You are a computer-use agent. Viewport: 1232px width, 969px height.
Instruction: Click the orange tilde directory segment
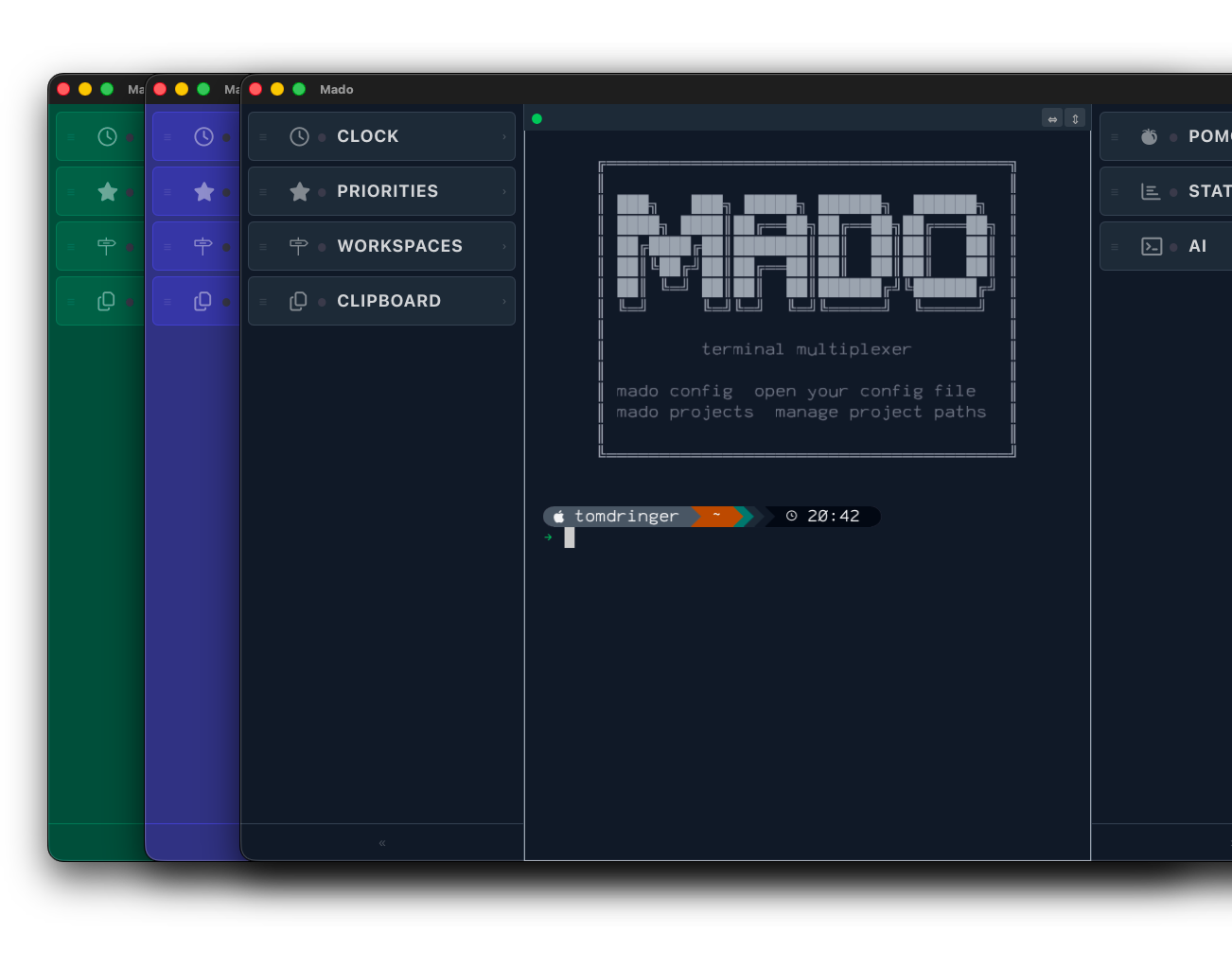point(716,516)
